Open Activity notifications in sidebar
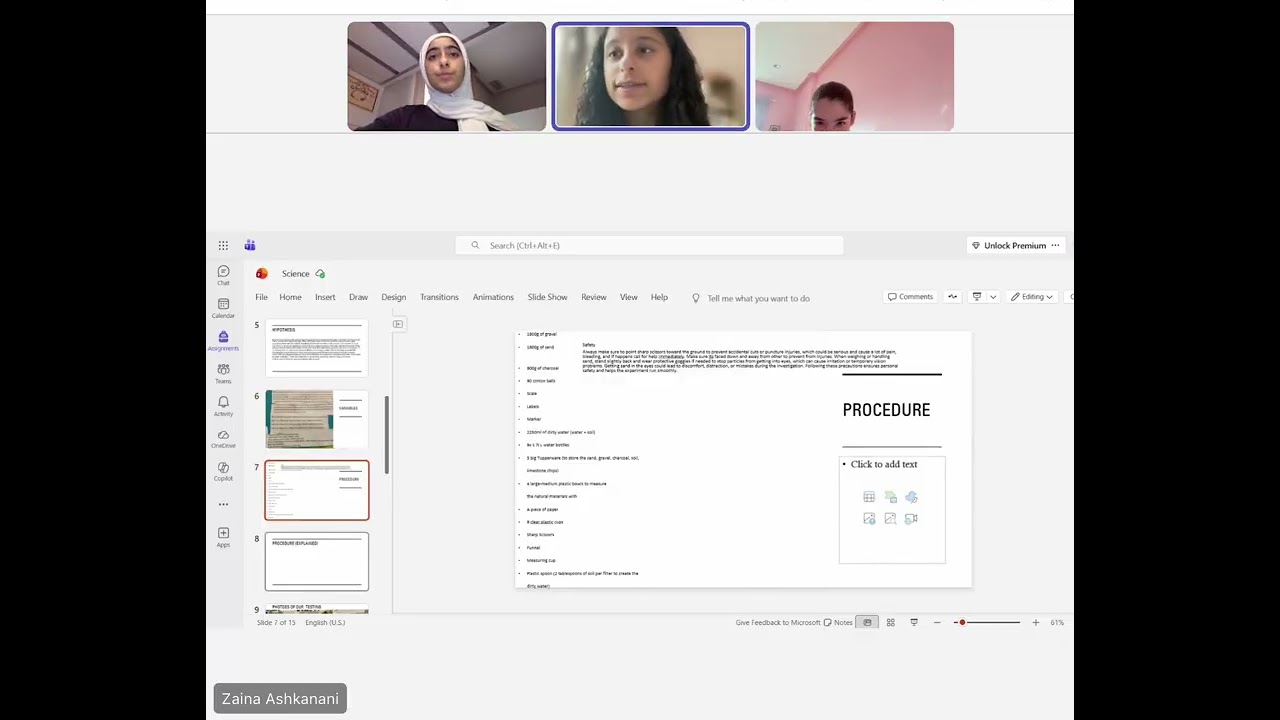The image size is (1280, 720). [223, 406]
